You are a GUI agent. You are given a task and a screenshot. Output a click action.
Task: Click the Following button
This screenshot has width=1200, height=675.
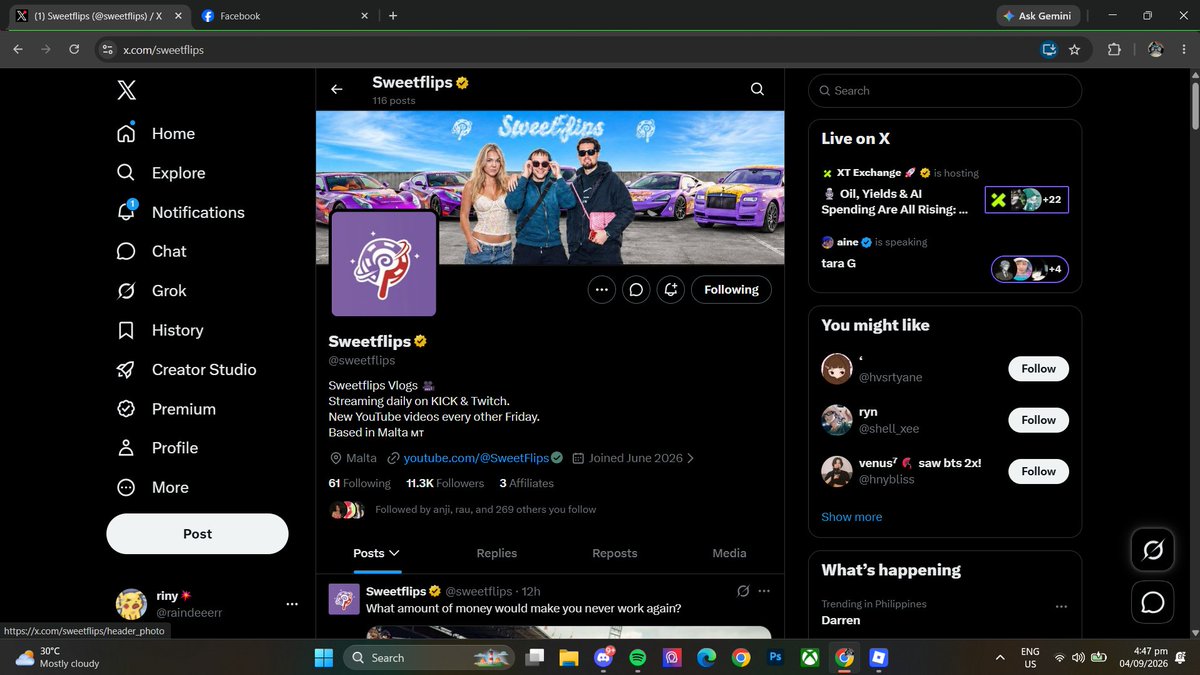tap(731, 290)
